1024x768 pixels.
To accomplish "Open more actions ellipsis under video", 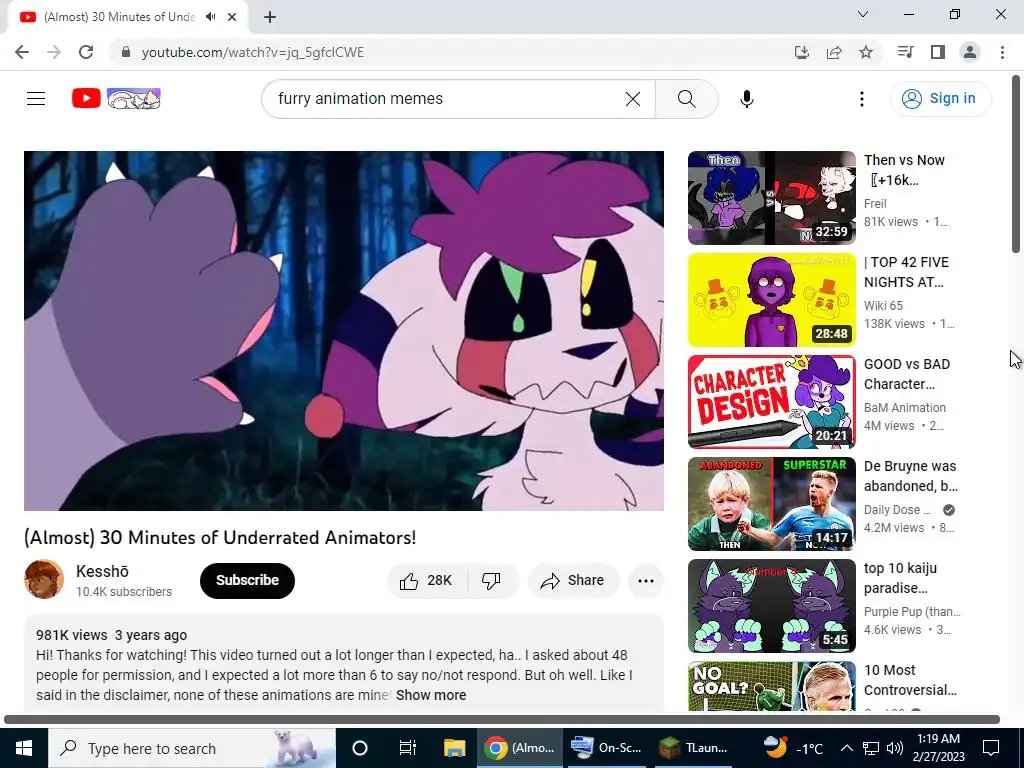I will (646, 581).
